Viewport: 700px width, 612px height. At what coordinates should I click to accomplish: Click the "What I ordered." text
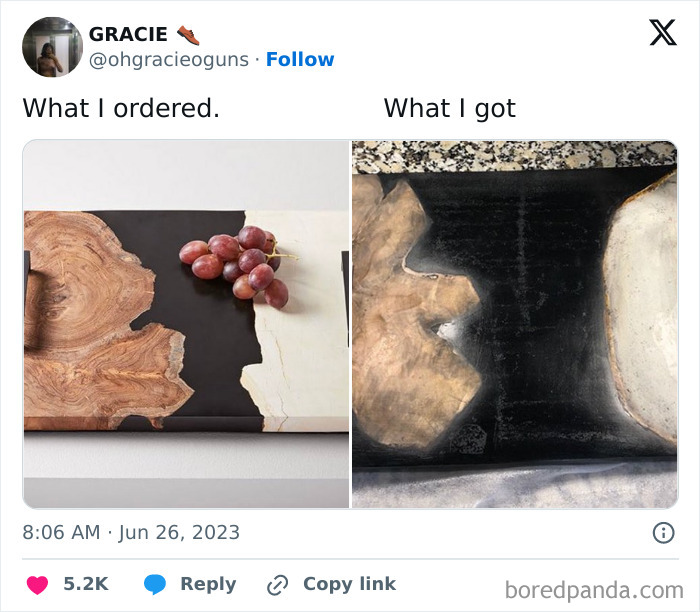[121, 108]
